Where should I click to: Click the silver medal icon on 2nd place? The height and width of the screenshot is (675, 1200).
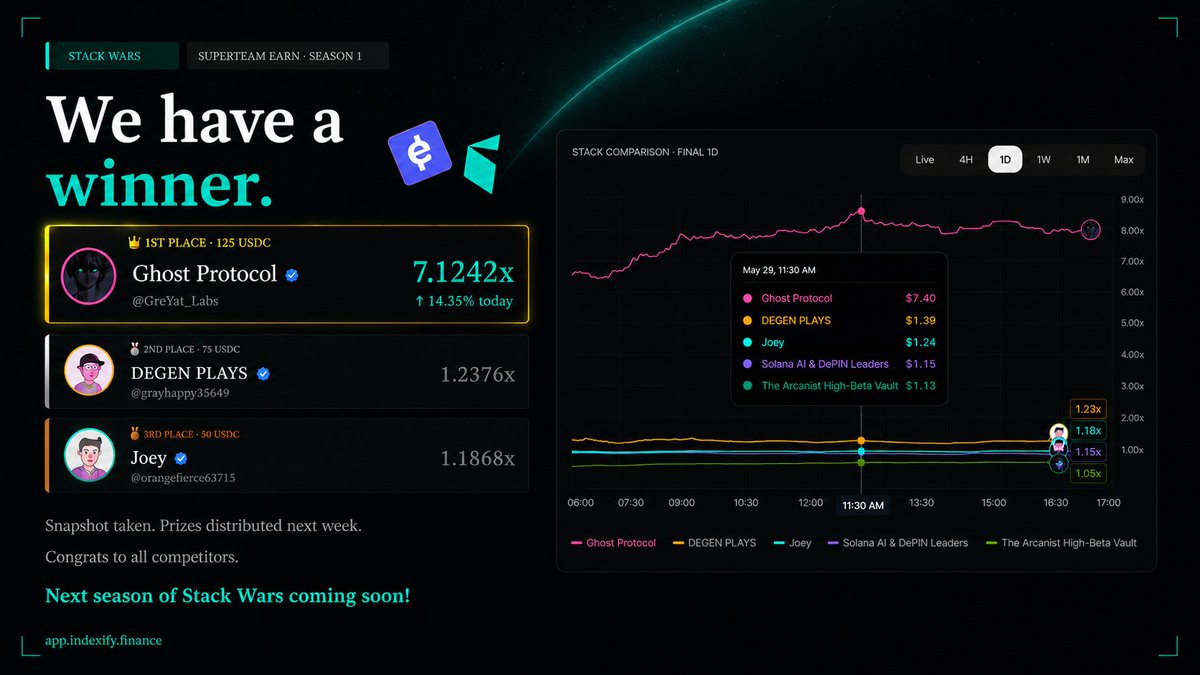pyautogui.click(x=136, y=349)
